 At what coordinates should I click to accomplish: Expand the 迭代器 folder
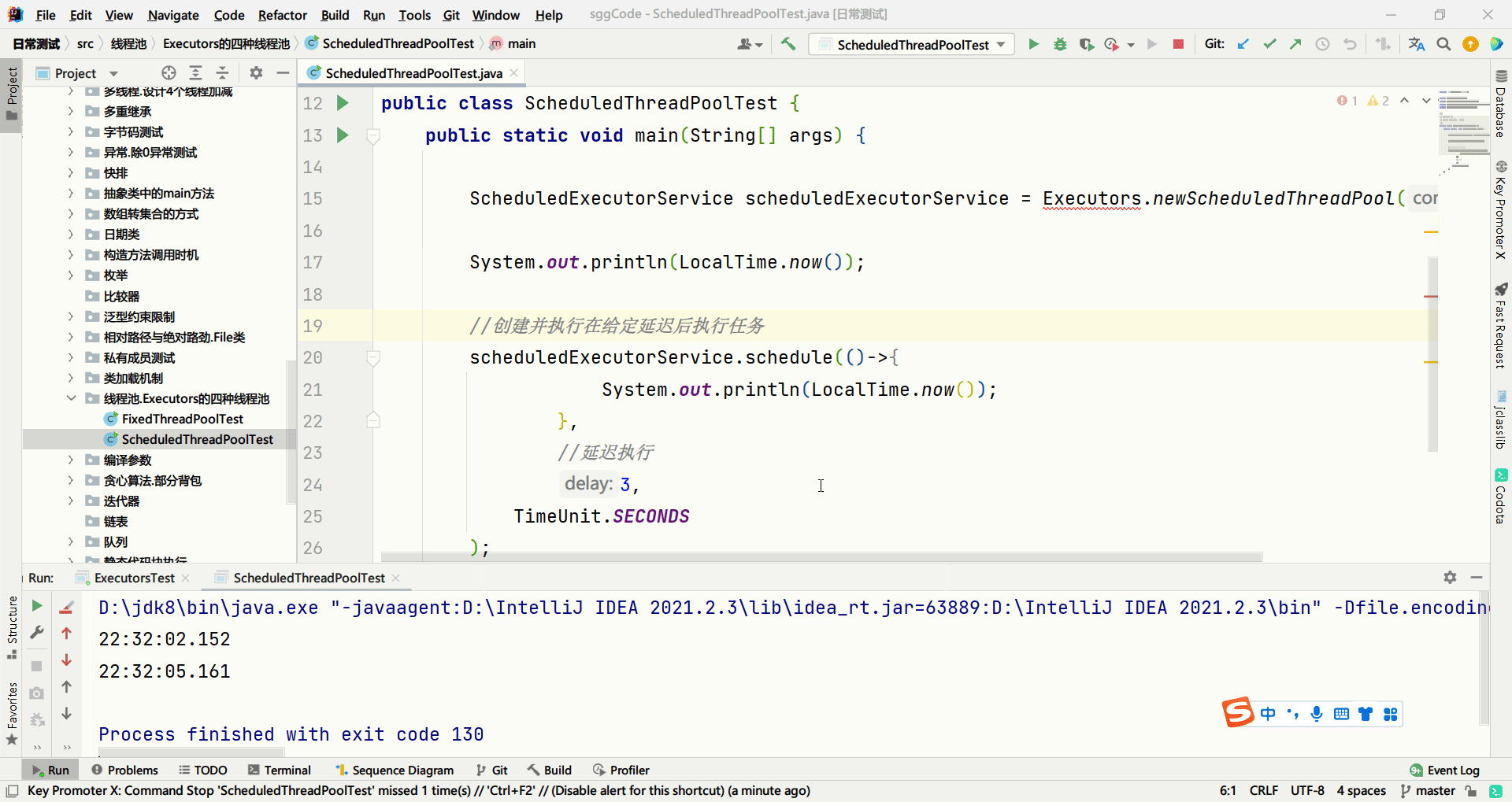tap(71, 501)
